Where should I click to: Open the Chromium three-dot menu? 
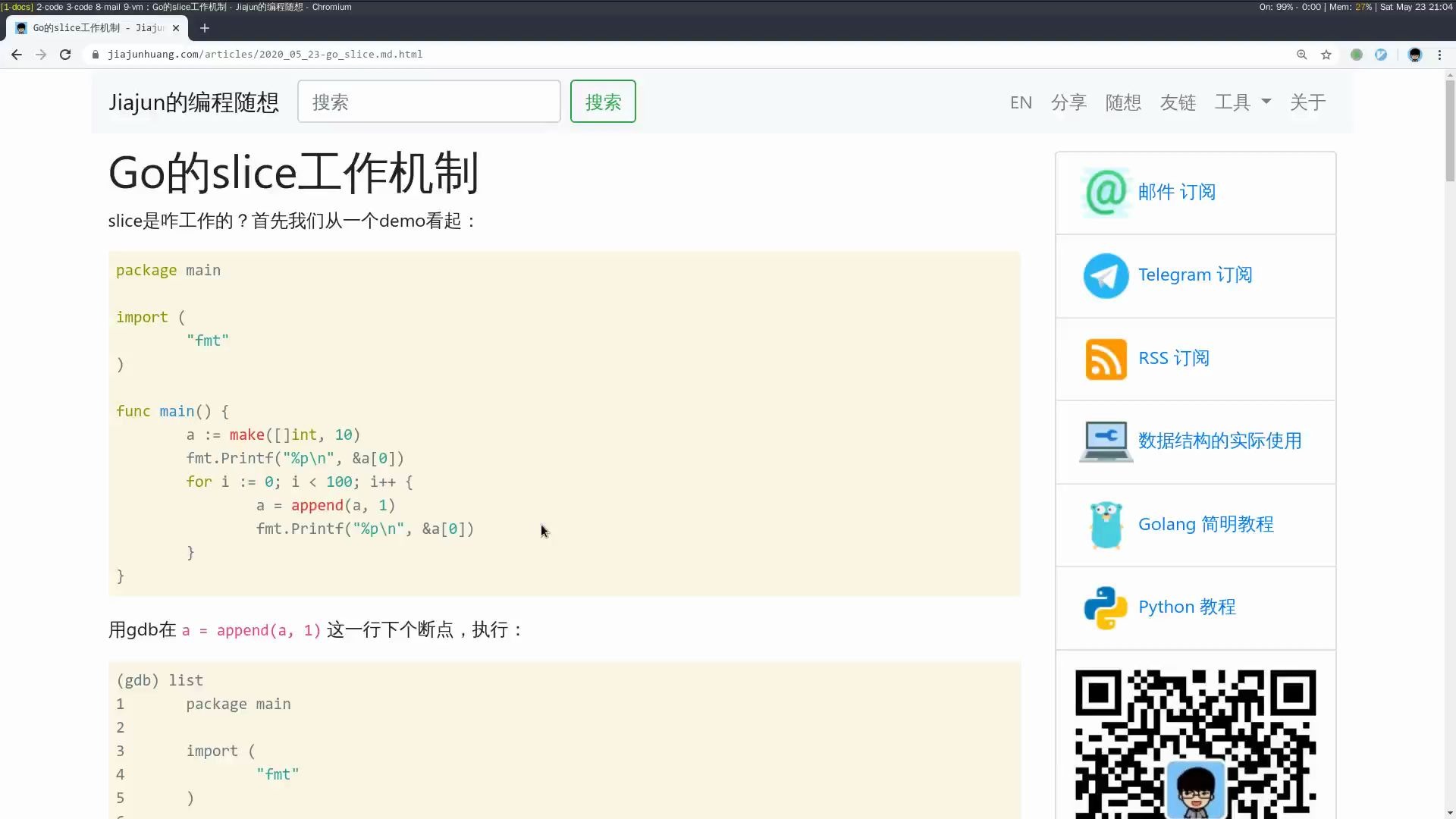1439,55
